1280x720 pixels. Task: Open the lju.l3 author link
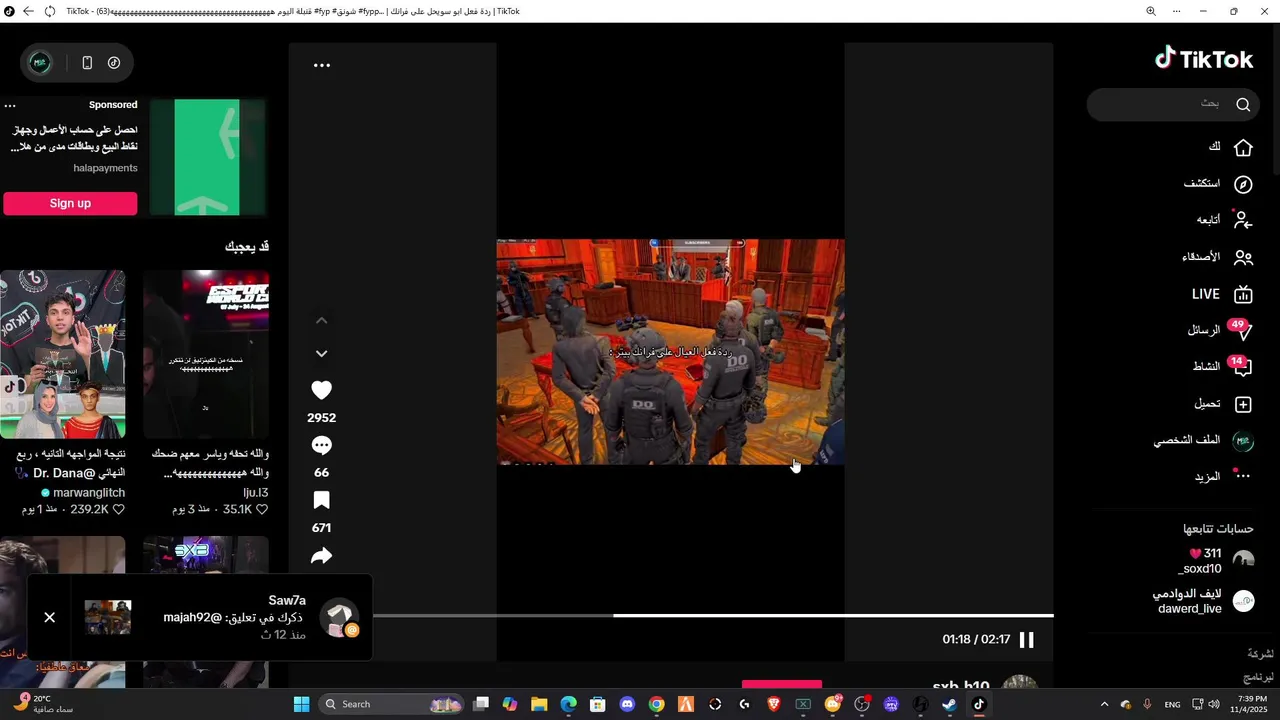[x=256, y=493]
